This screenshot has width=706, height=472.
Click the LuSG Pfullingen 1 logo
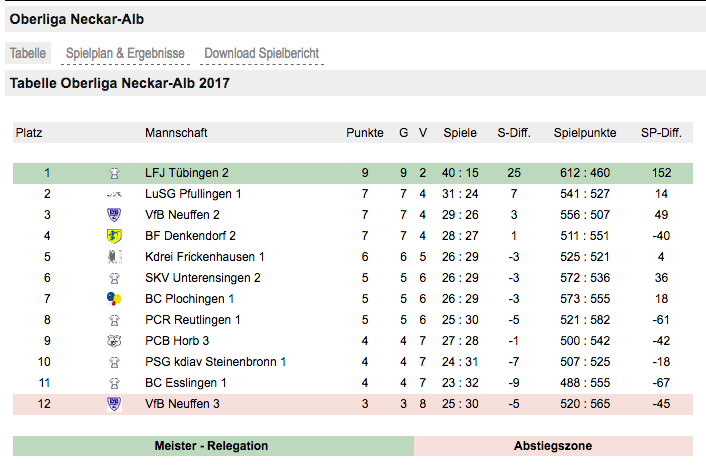(x=114, y=194)
